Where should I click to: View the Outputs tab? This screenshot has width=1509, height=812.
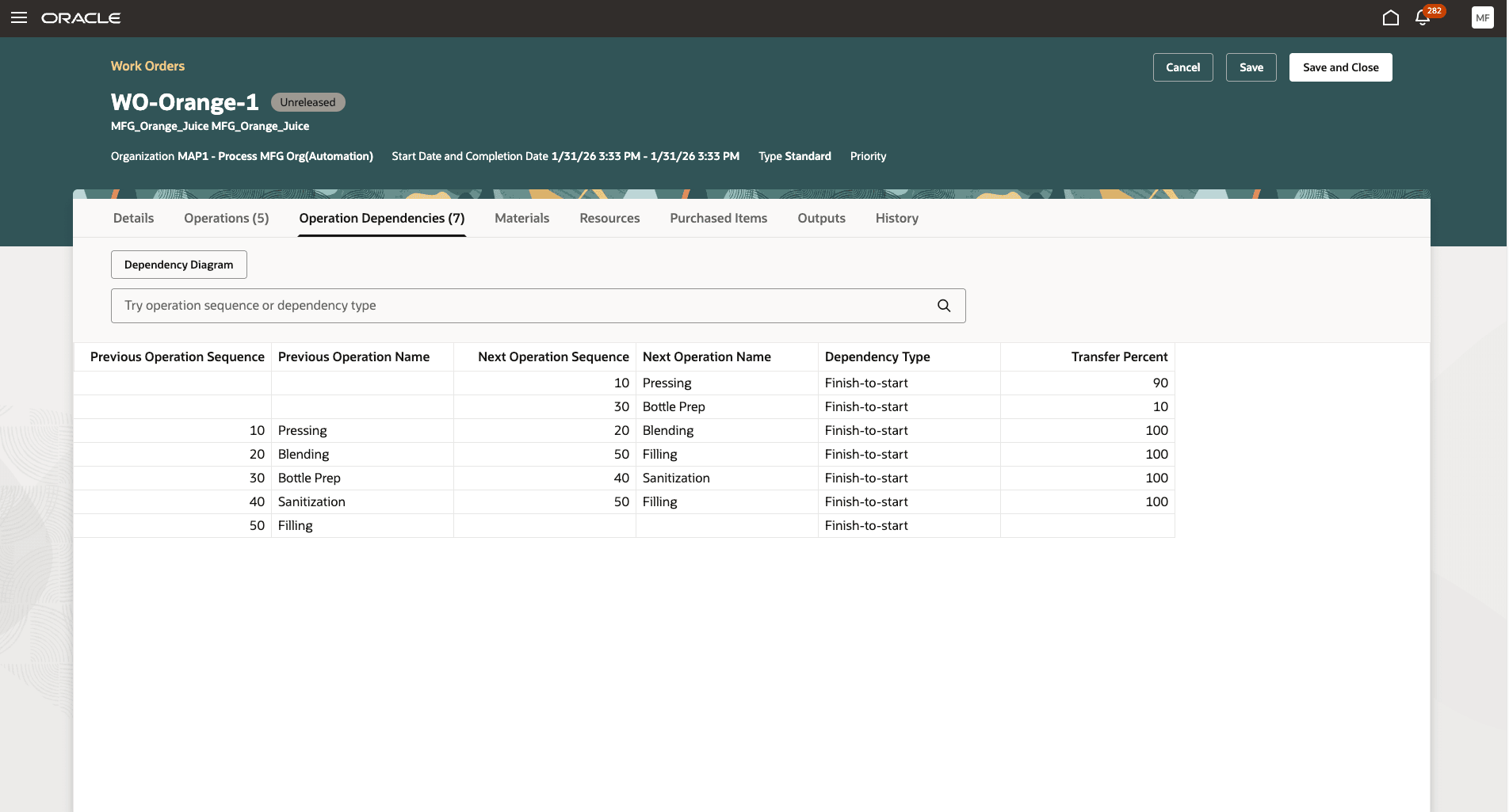[x=821, y=218]
